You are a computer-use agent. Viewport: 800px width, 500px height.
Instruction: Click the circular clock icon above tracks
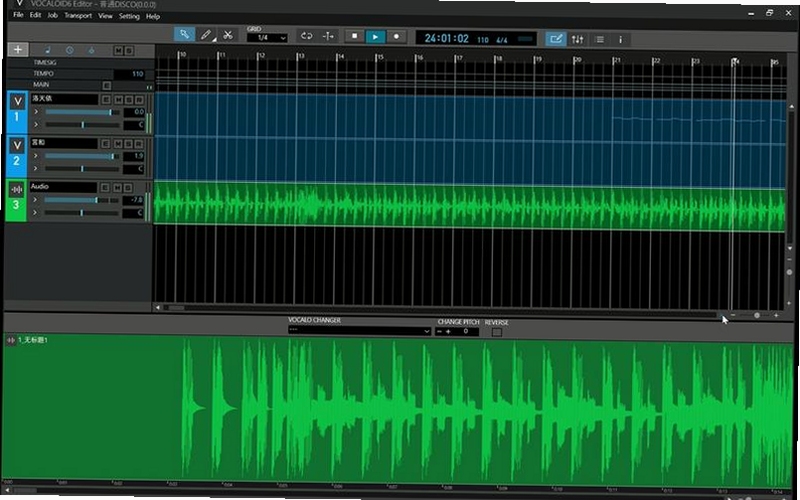click(70, 50)
